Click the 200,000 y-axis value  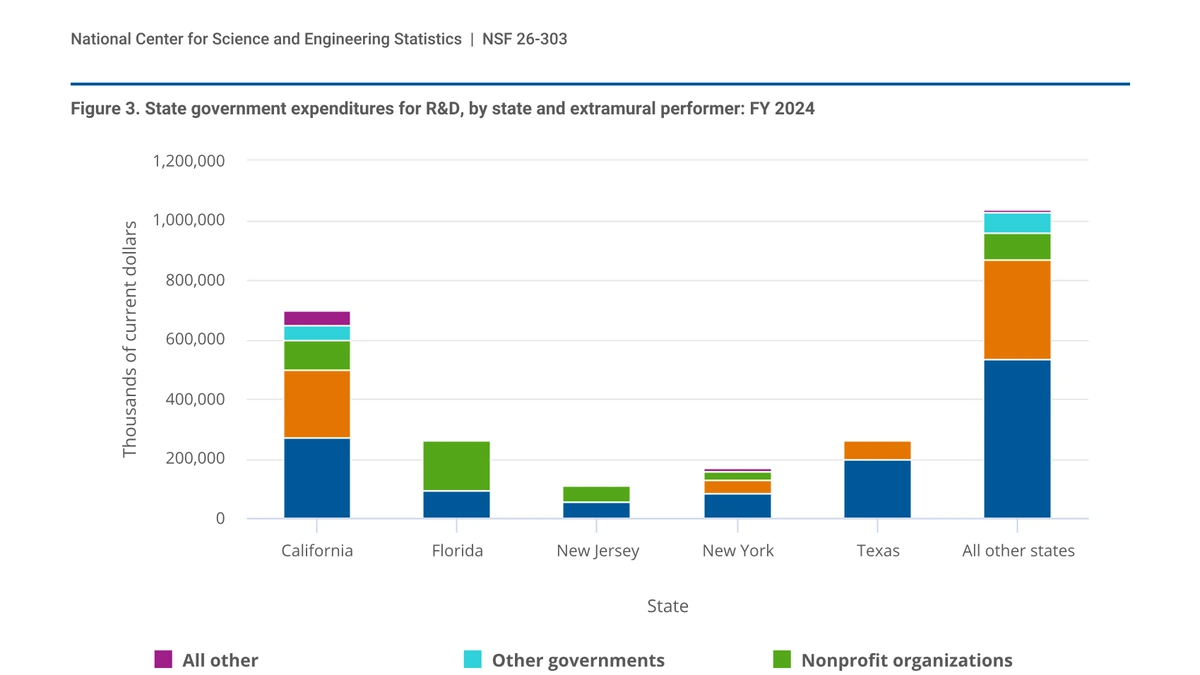click(x=194, y=460)
